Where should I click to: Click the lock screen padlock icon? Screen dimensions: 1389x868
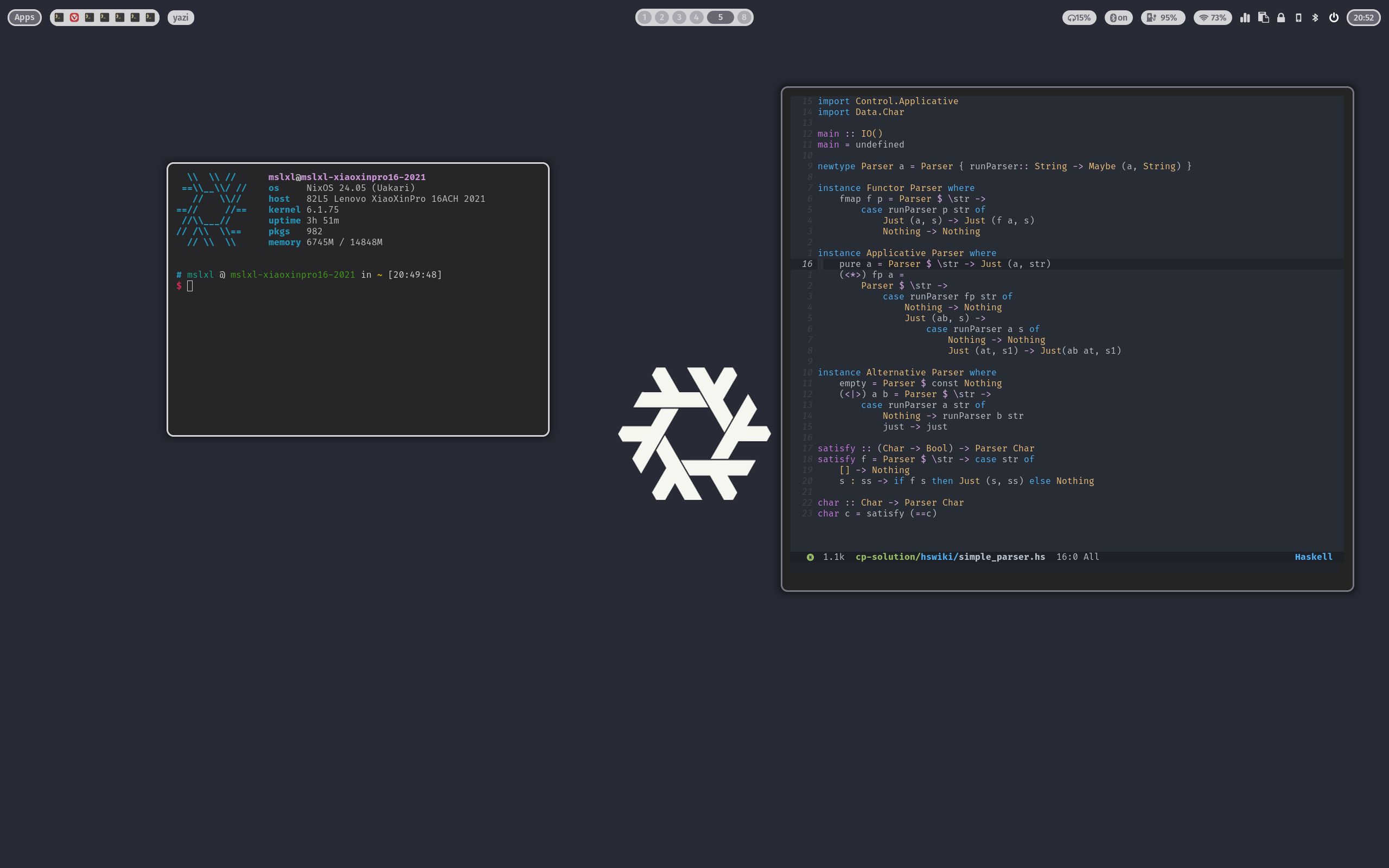pos(1280,17)
